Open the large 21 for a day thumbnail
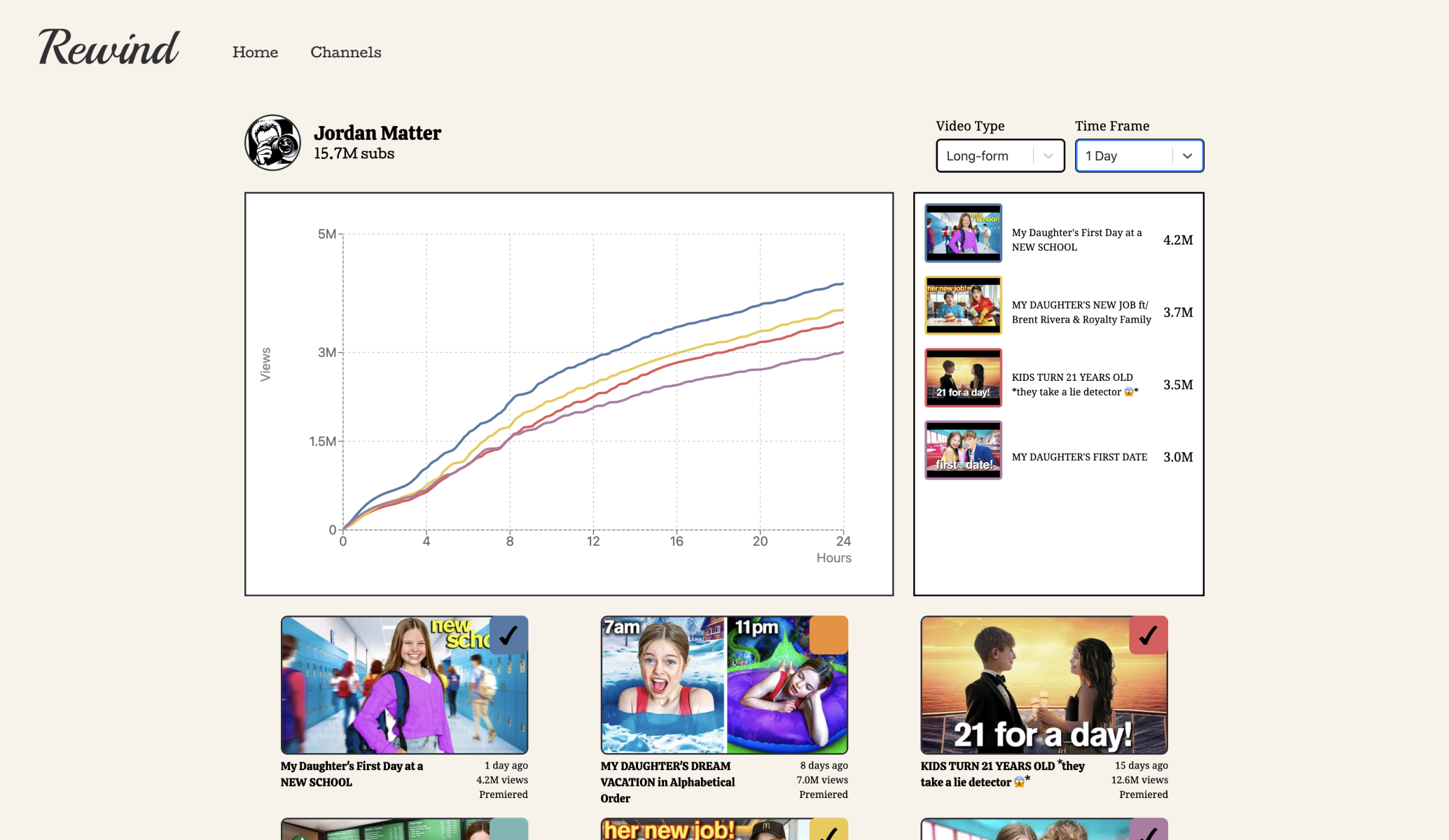 click(1044, 685)
